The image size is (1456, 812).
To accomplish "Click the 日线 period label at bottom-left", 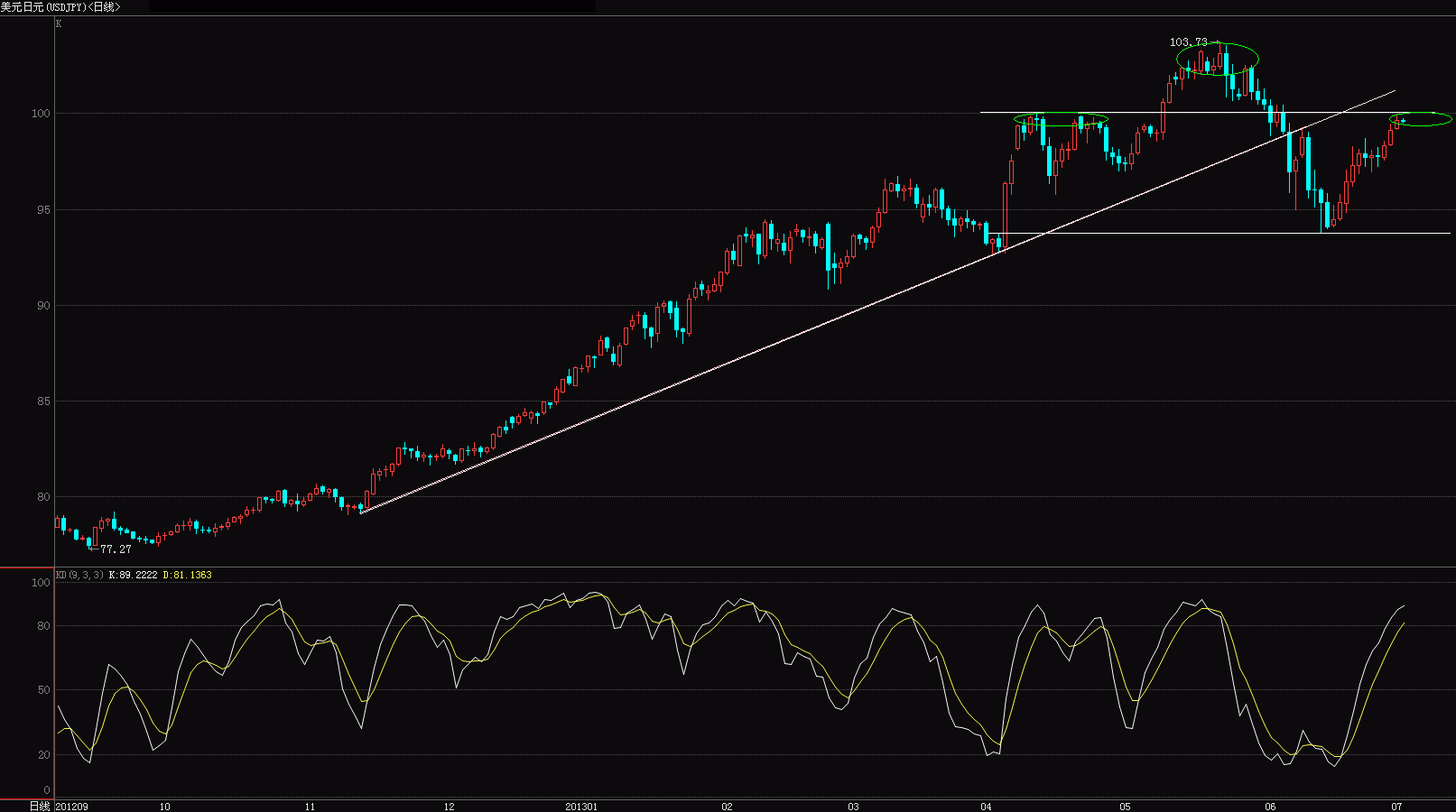I will point(40,807).
